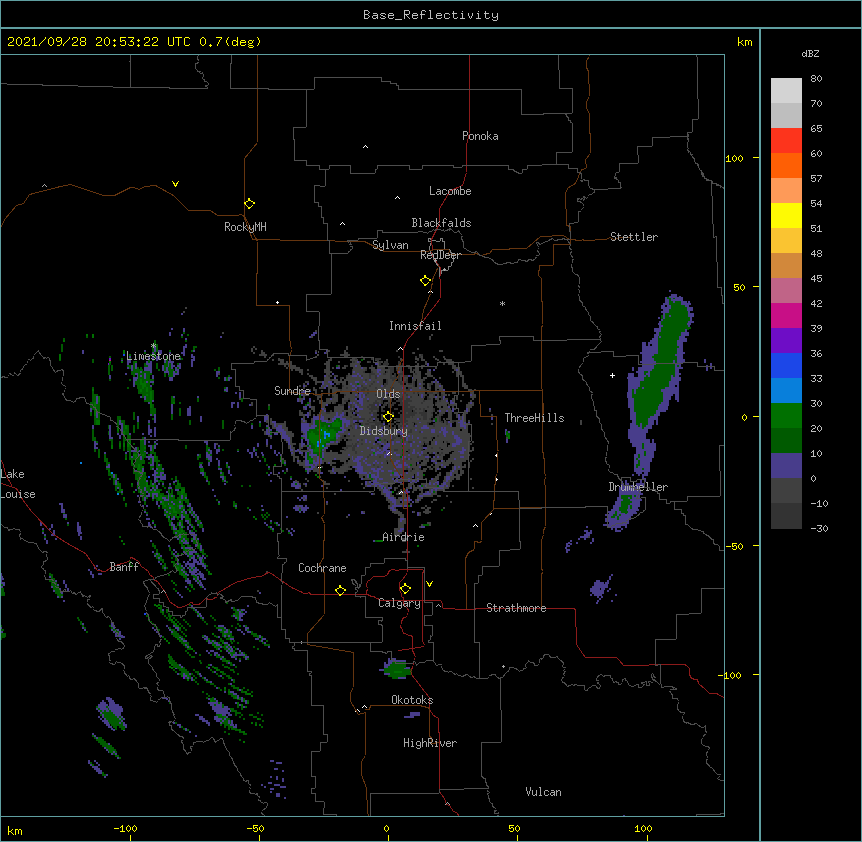Click the Cochrane label
Image resolution: width=862 pixels, height=842 pixels.
[322, 568]
